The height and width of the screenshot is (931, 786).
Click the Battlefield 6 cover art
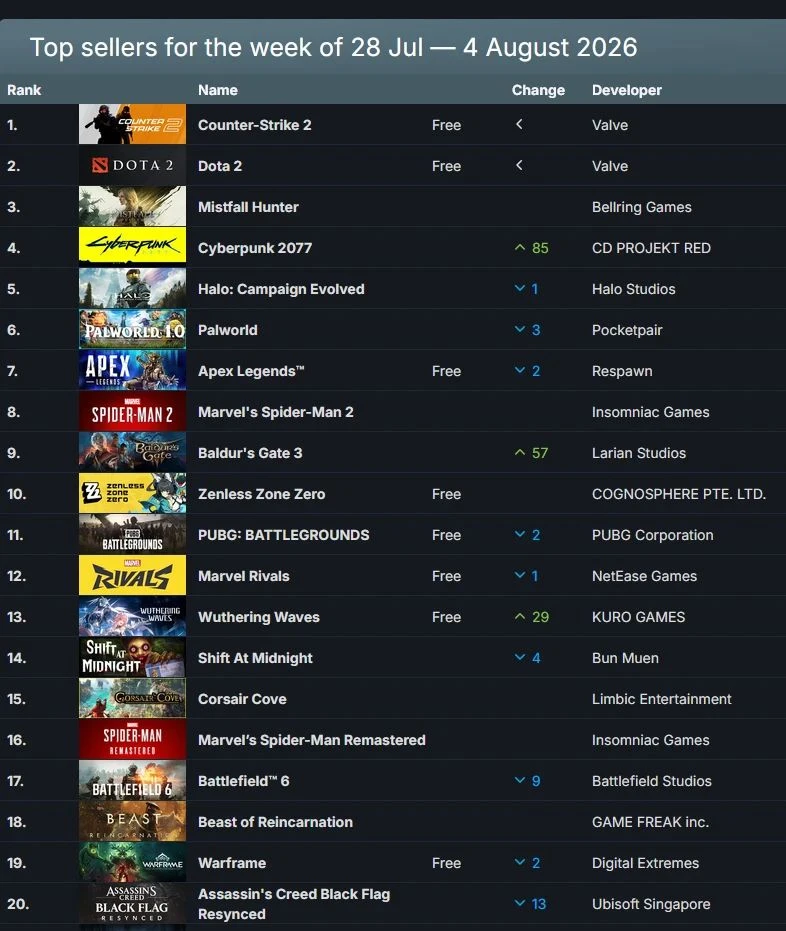click(132, 780)
